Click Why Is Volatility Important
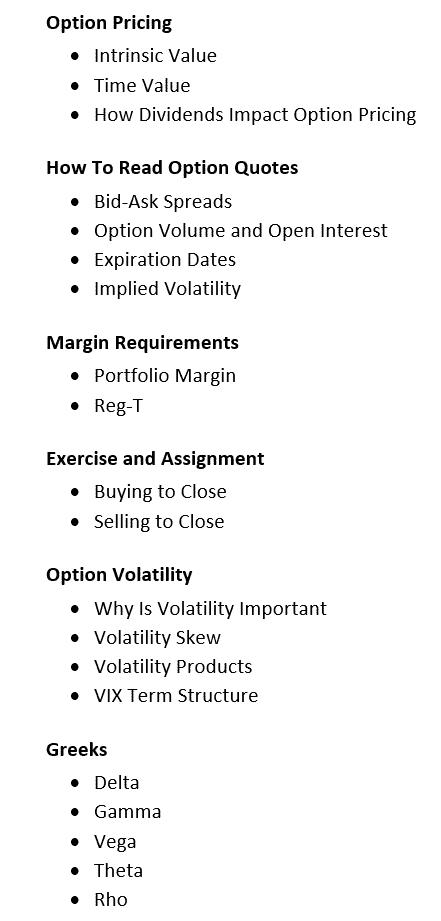The width and height of the screenshot is (441, 921). pos(210,609)
